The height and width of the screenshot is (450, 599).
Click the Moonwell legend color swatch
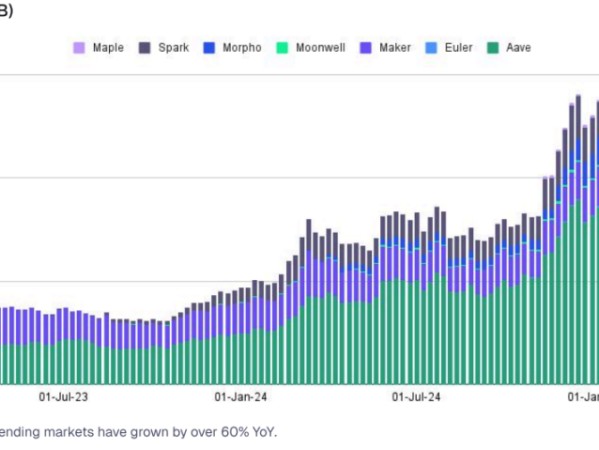coord(282,48)
